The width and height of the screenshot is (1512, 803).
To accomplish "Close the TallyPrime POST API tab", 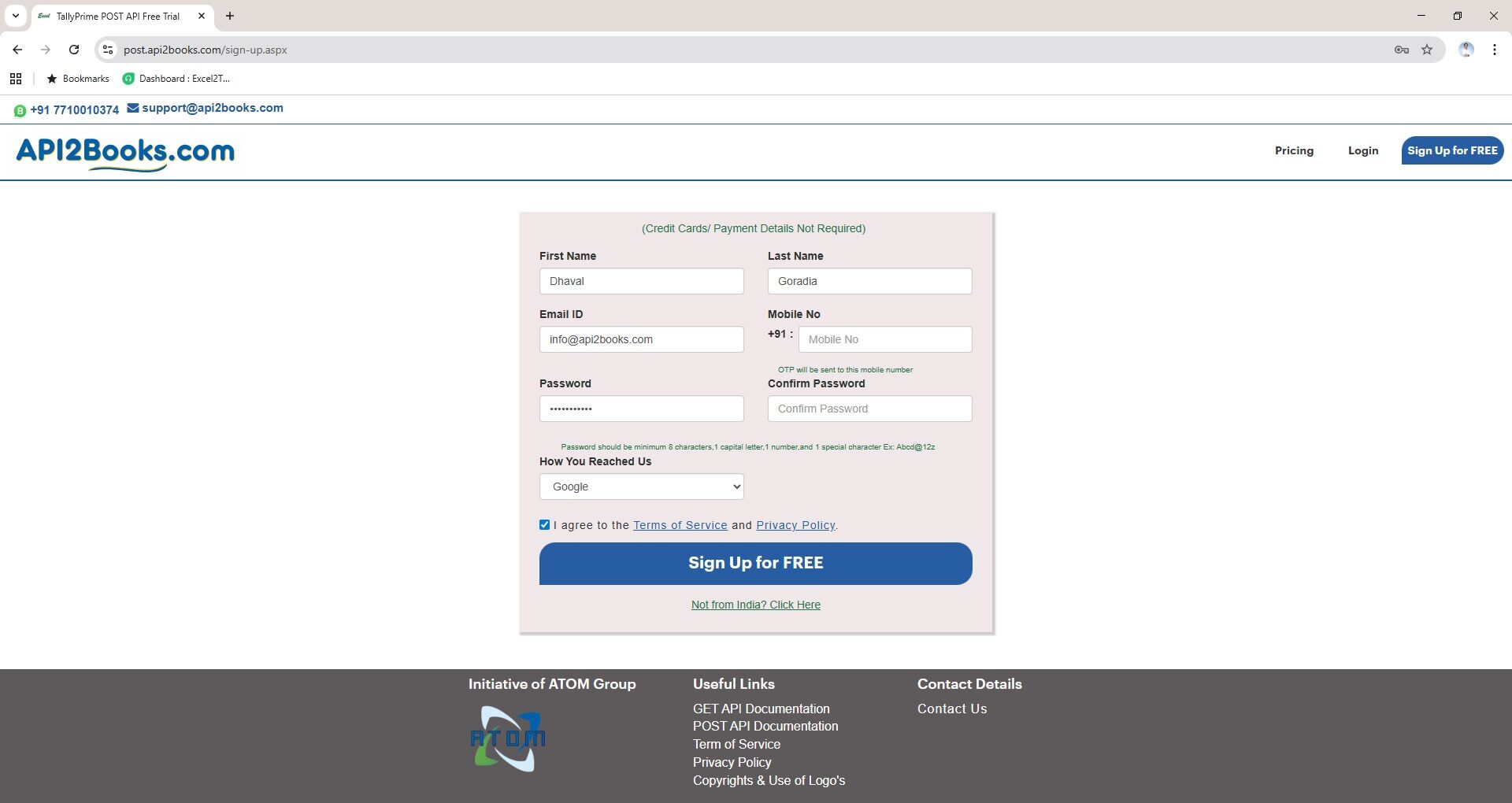I will [202, 16].
